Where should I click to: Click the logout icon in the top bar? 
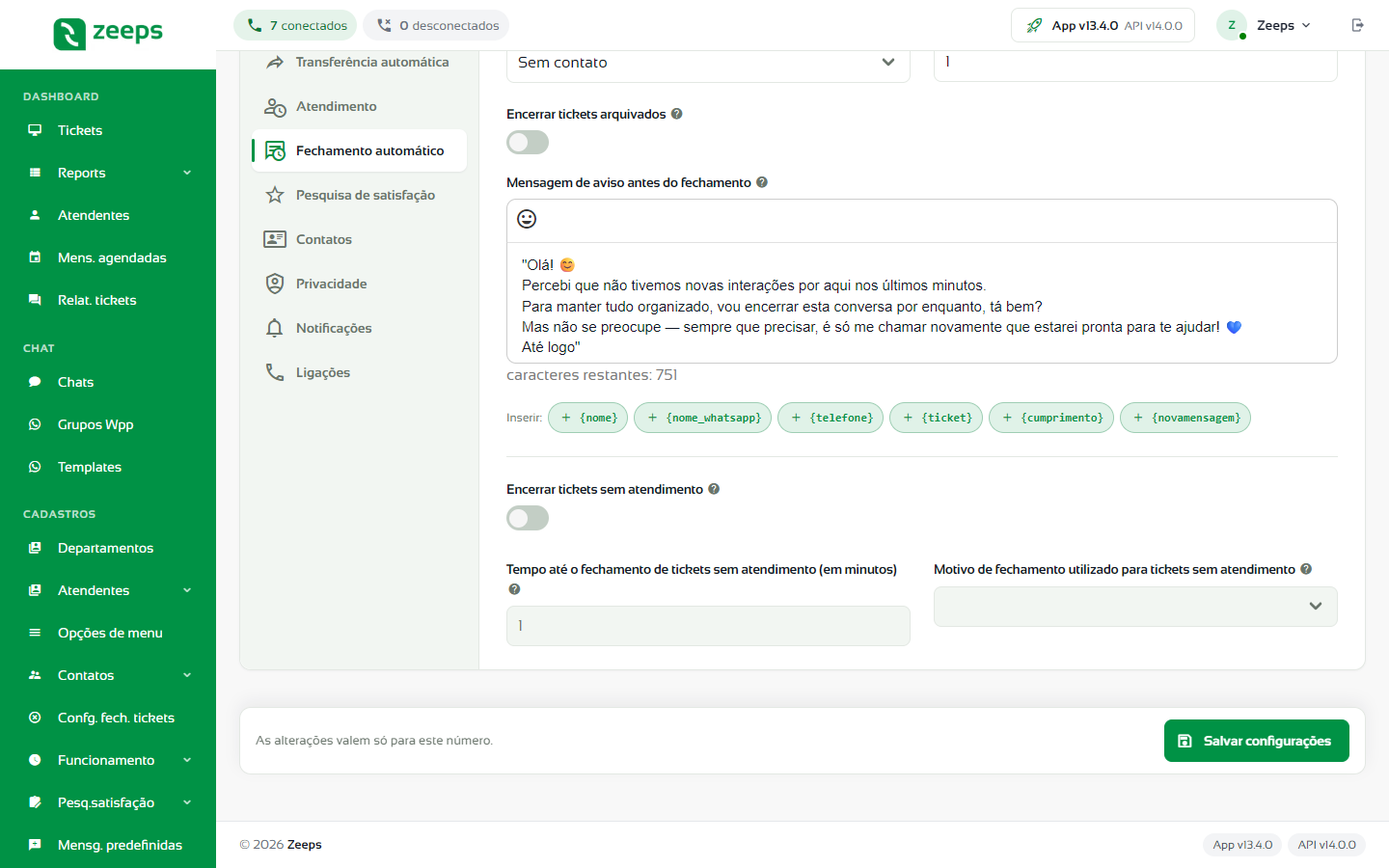[x=1358, y=25]
